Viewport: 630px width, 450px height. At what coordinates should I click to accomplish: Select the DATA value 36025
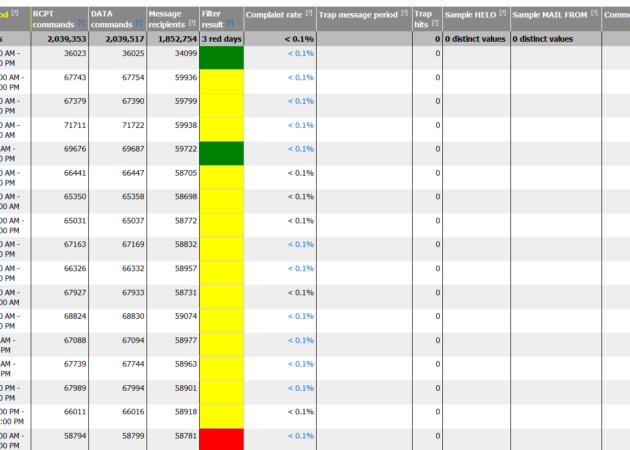(x=133, y=53)
